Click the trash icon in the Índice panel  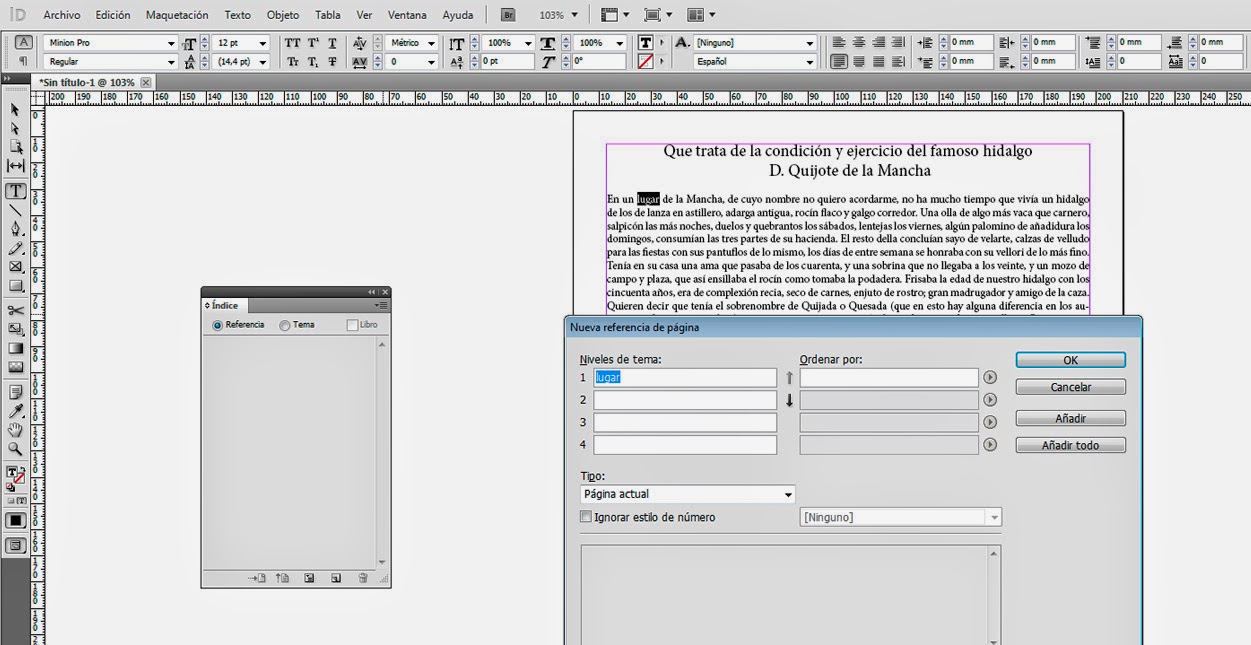361,578
